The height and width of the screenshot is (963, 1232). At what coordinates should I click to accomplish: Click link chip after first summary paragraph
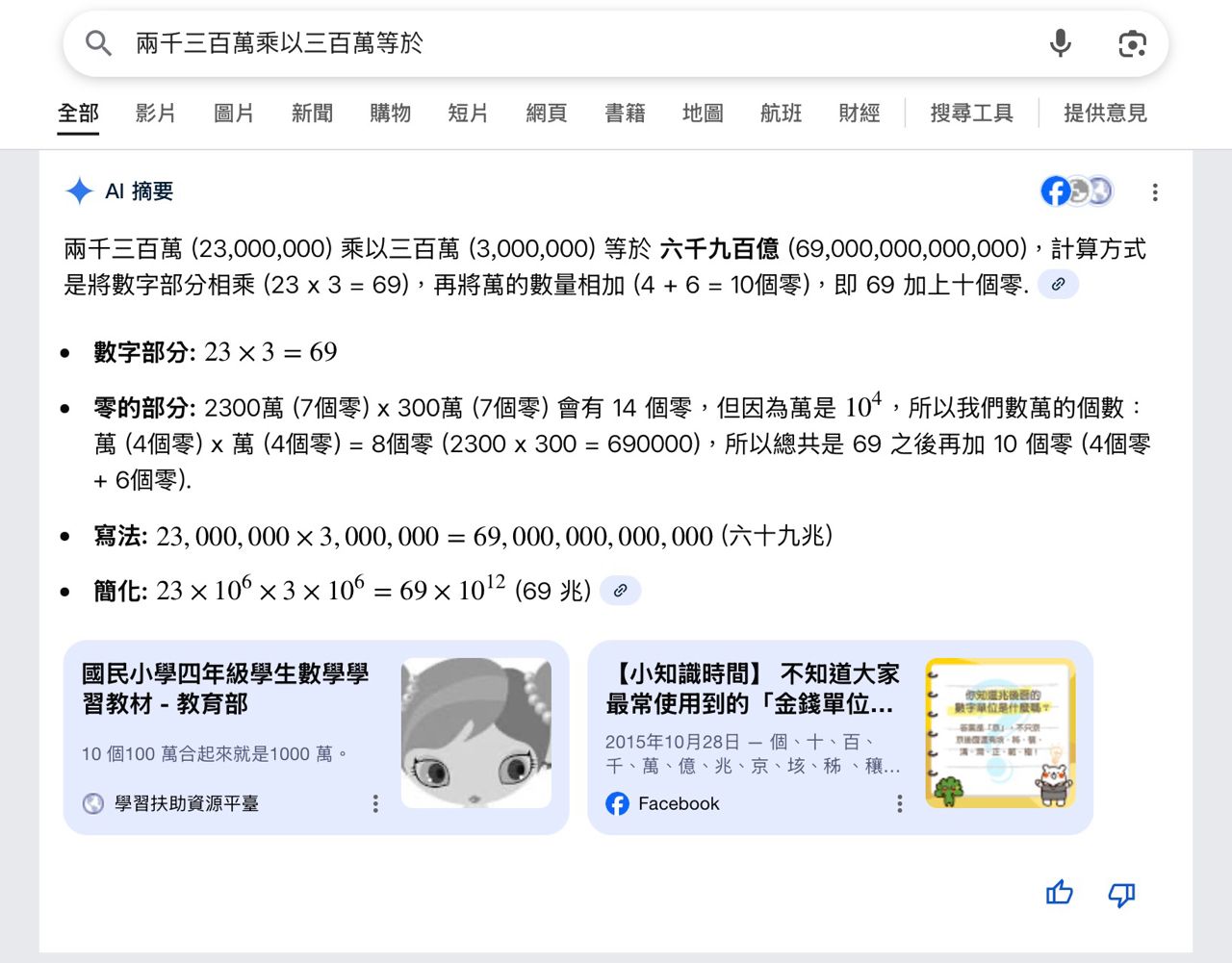click(1058, 285)
